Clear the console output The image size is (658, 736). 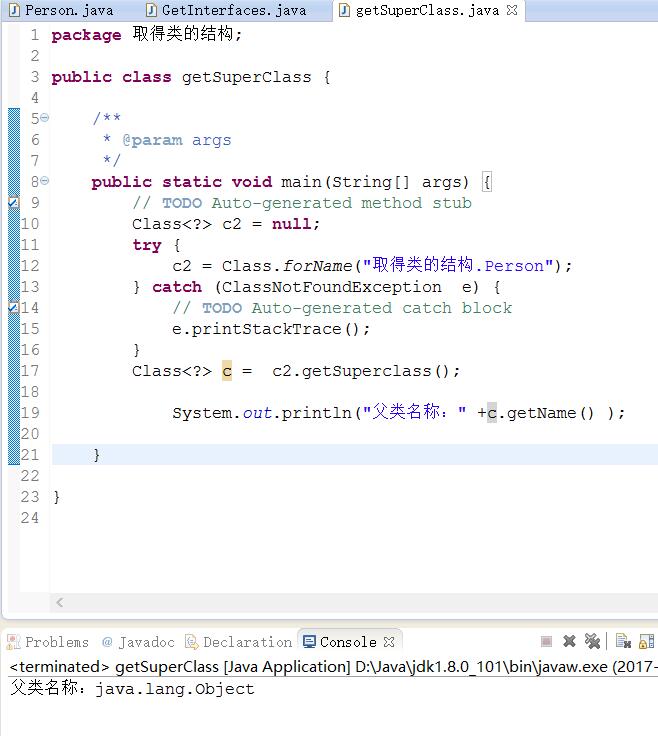623,641
